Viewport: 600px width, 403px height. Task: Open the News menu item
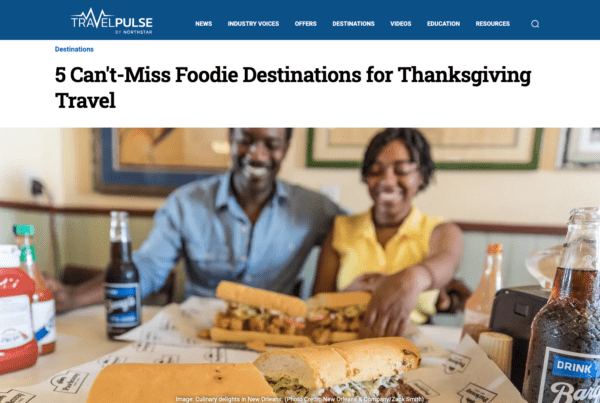[204, 24]
